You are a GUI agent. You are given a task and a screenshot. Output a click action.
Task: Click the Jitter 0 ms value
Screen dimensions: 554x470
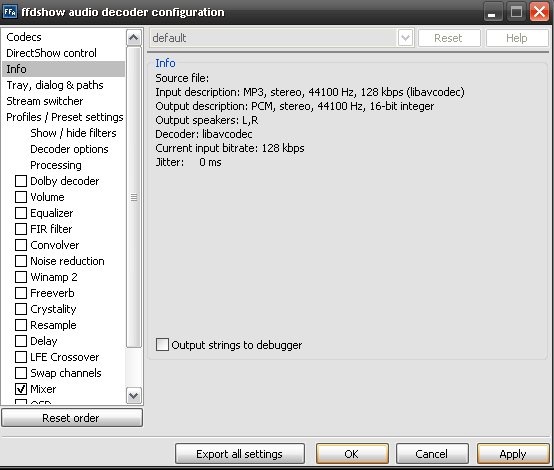click(210, 162)
